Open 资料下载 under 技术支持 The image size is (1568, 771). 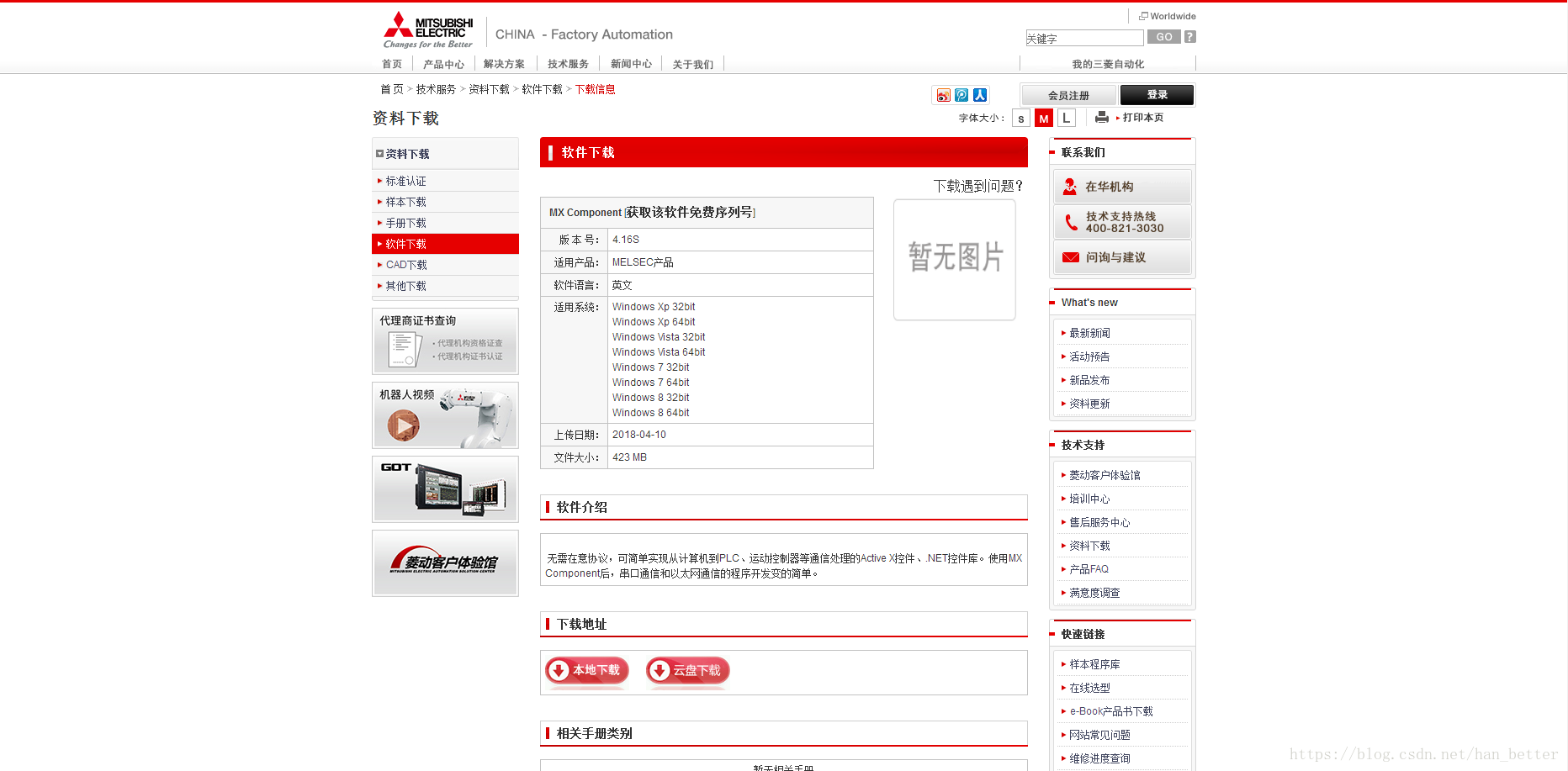1089,546
